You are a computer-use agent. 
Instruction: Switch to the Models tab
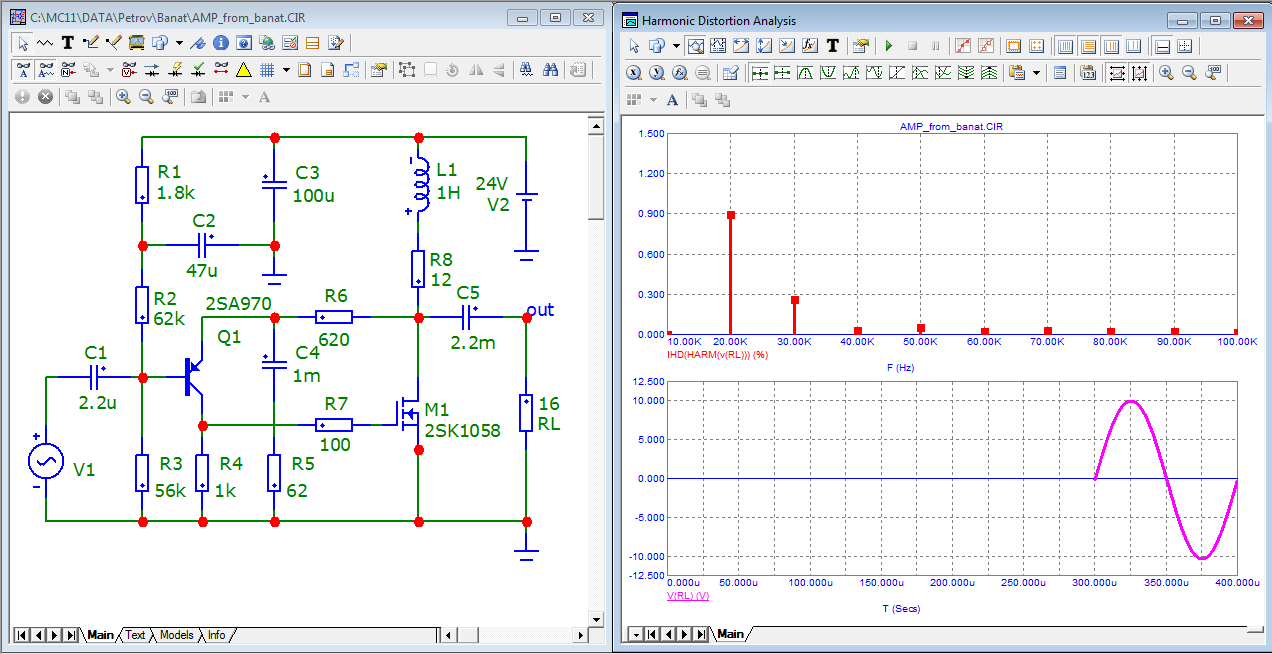[x=176, y=635]
